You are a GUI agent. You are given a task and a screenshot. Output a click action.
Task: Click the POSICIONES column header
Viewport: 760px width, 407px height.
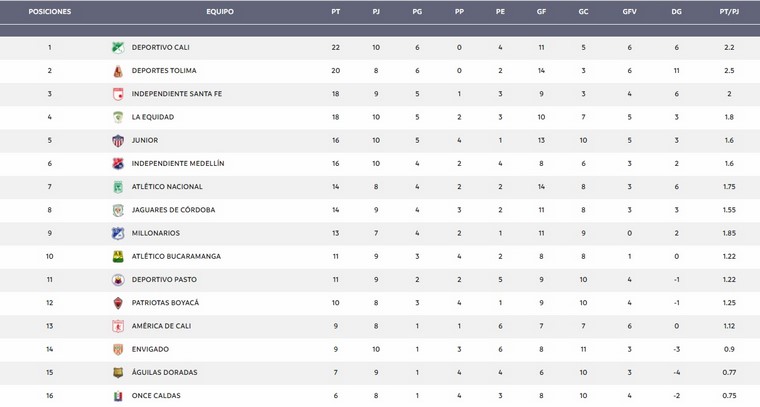coord(49,12)
